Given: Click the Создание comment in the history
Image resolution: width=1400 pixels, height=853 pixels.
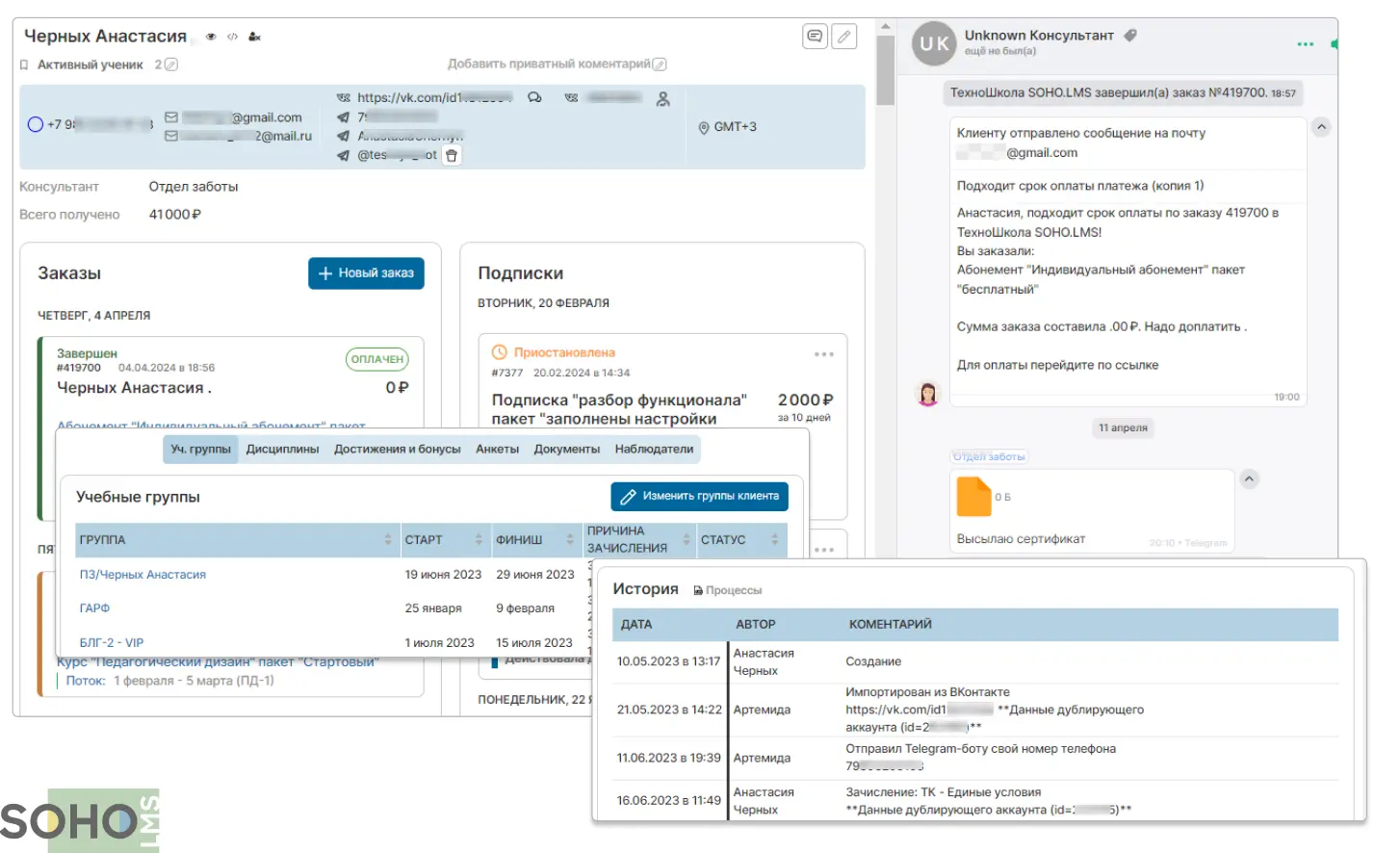Looking at the screenshot, I should tap(873, 661).
